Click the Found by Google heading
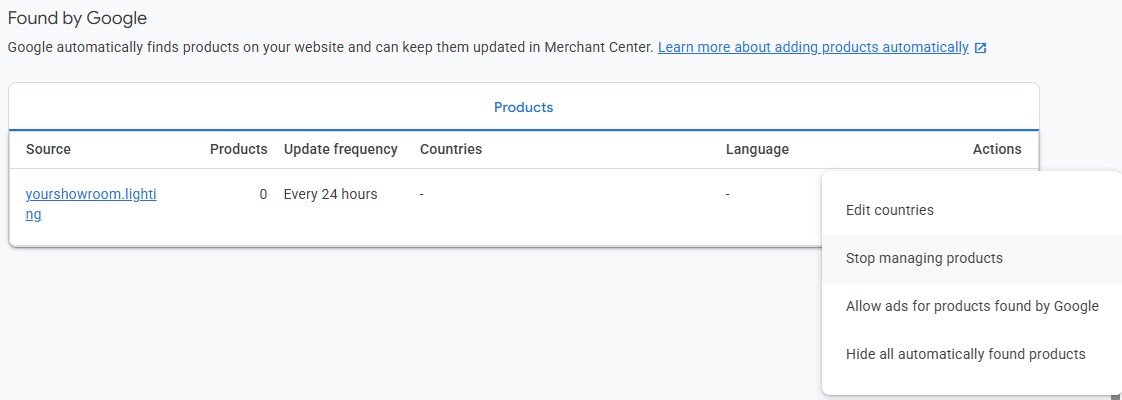Image resolution: width=1122 pixels, height=400 pixels. (x=77, y=18)
